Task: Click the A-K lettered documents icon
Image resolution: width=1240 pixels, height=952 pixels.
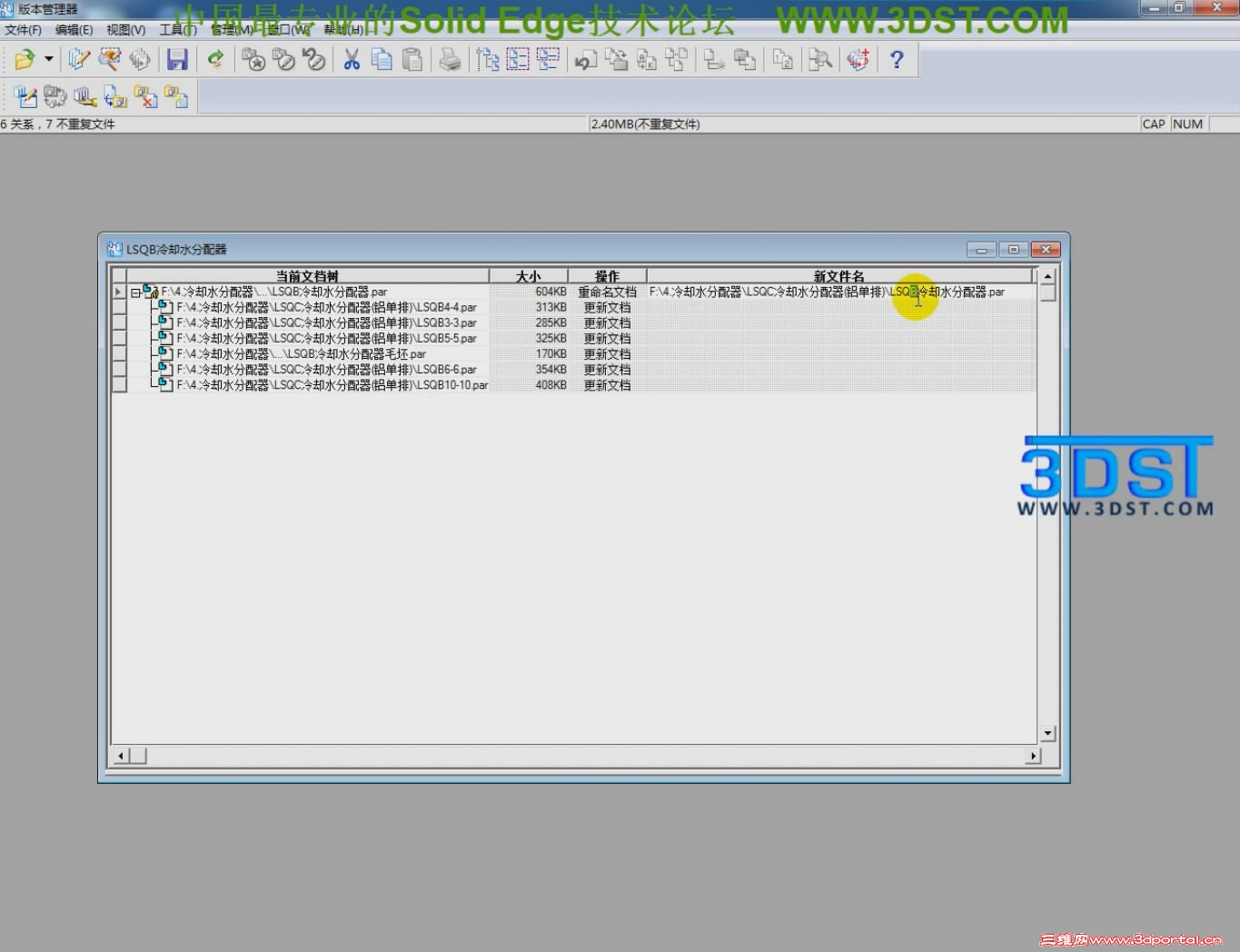Action: (x=646, y=60)
